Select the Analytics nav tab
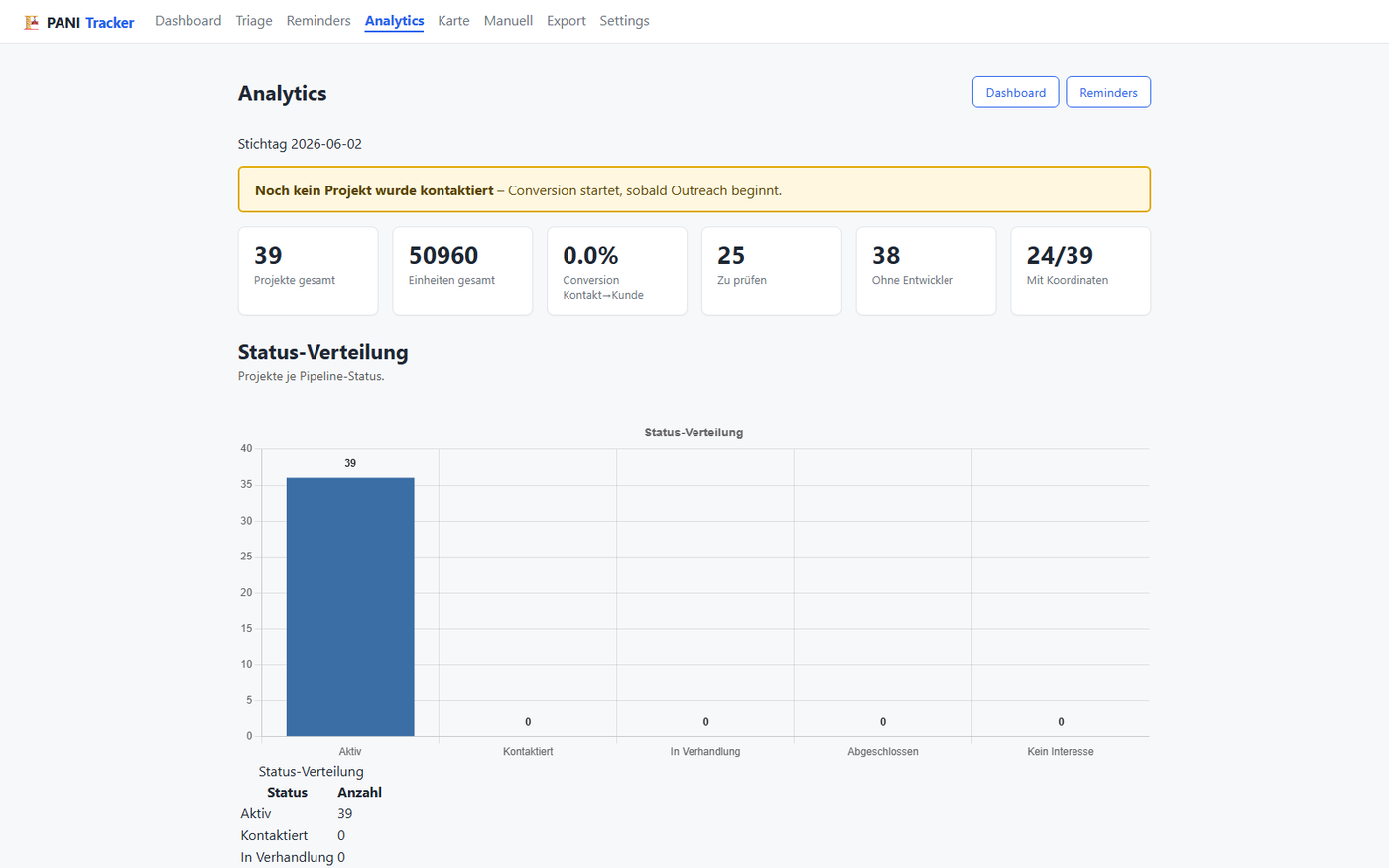Viewport: 1389px width, 868px height. coord(394,21)
